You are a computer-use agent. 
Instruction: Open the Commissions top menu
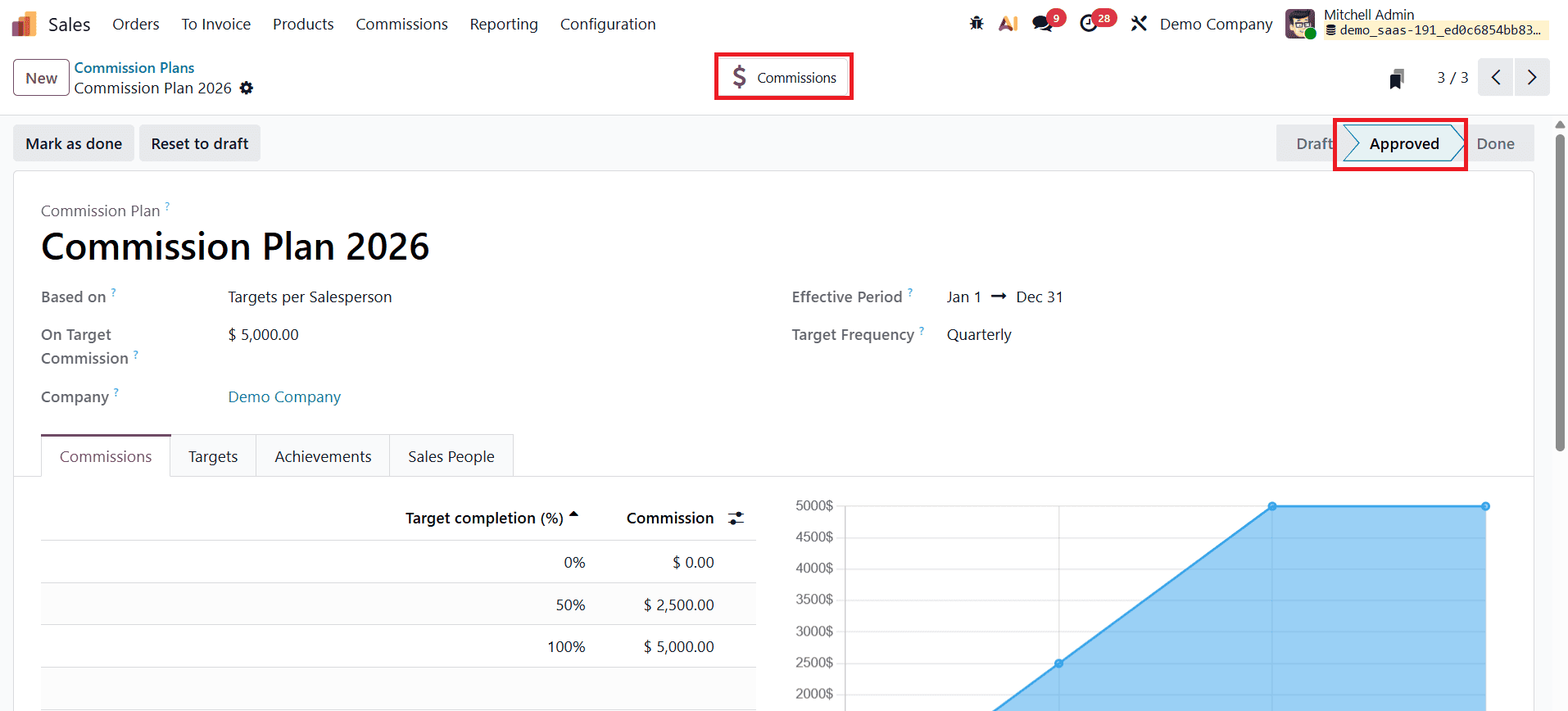(401, 24)
